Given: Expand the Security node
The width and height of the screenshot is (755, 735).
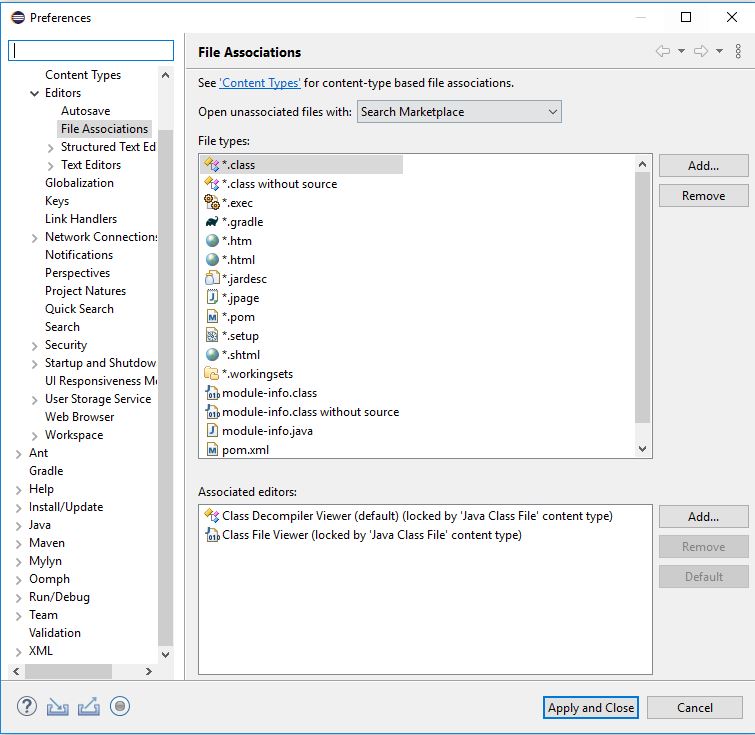Looking at the screenshot, I should [x=35, y=346].
